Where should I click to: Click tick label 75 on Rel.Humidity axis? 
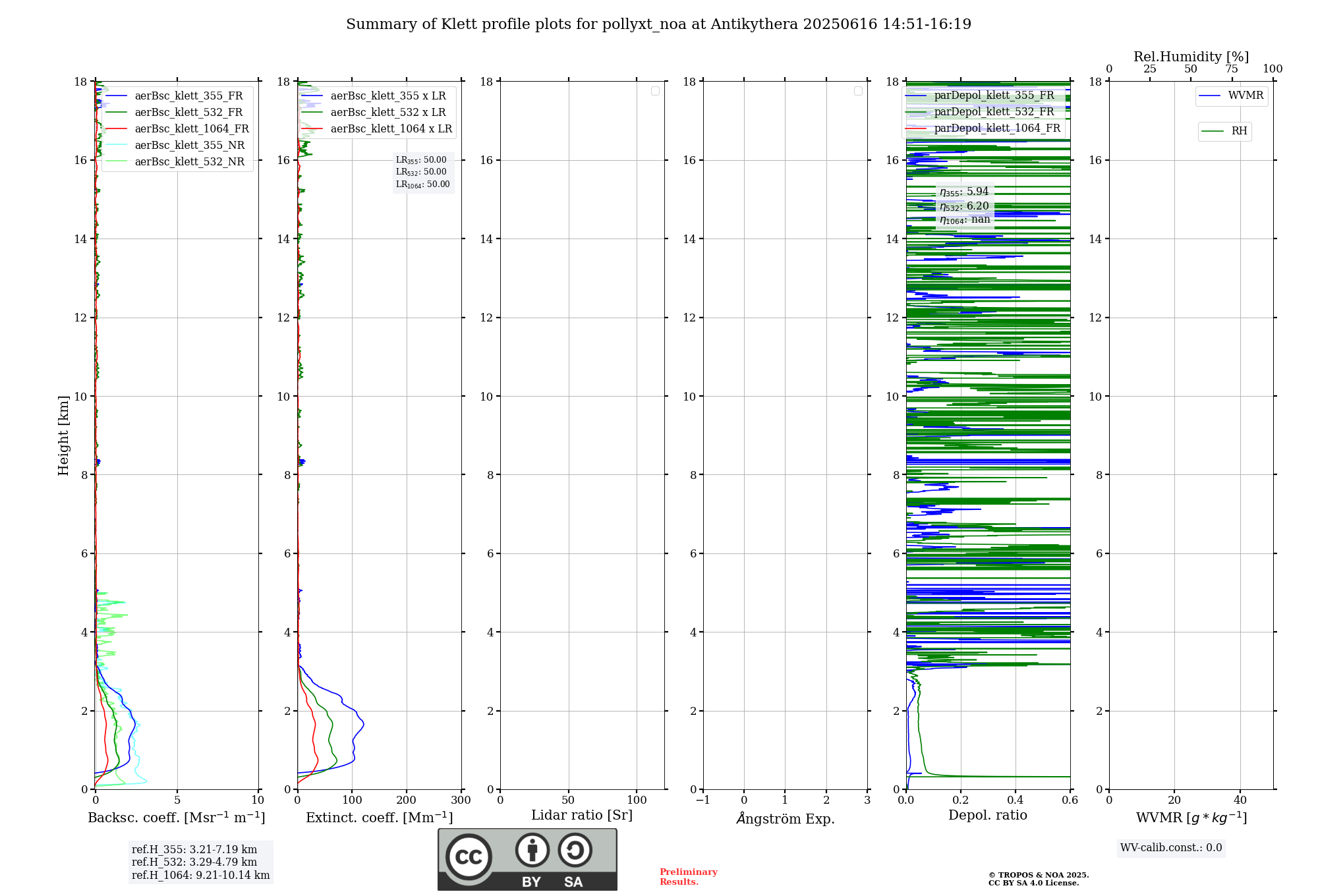pos(1232,69)
